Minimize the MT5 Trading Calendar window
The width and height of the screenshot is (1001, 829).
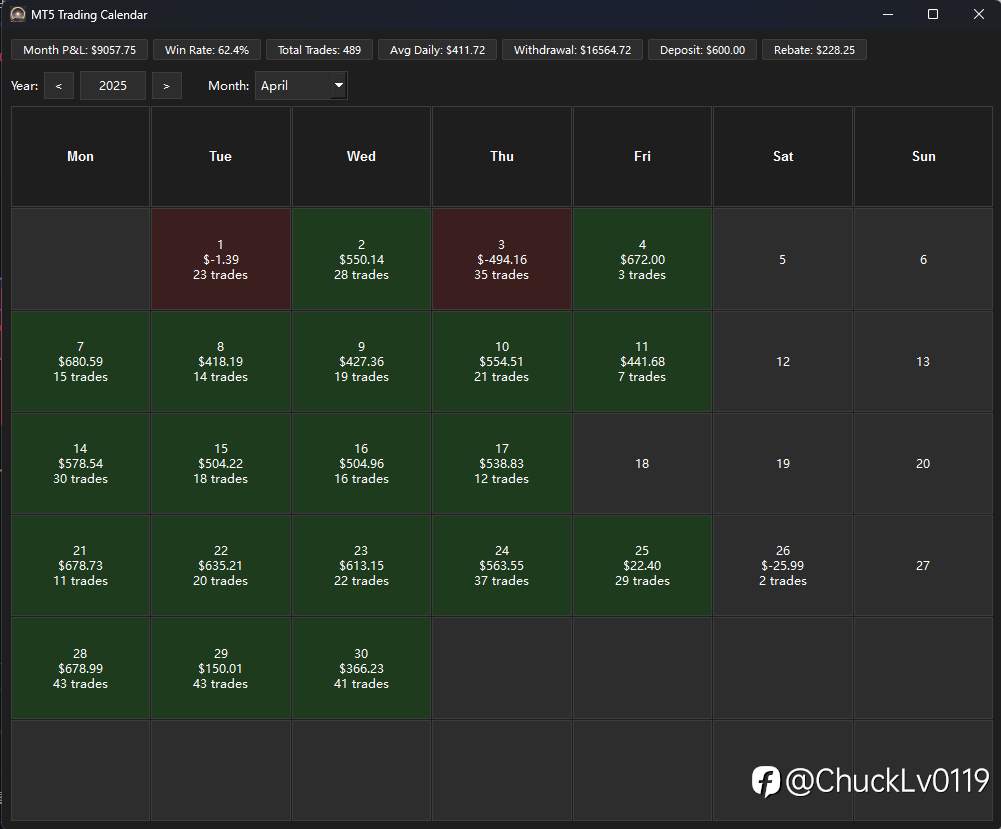[887, 14]
